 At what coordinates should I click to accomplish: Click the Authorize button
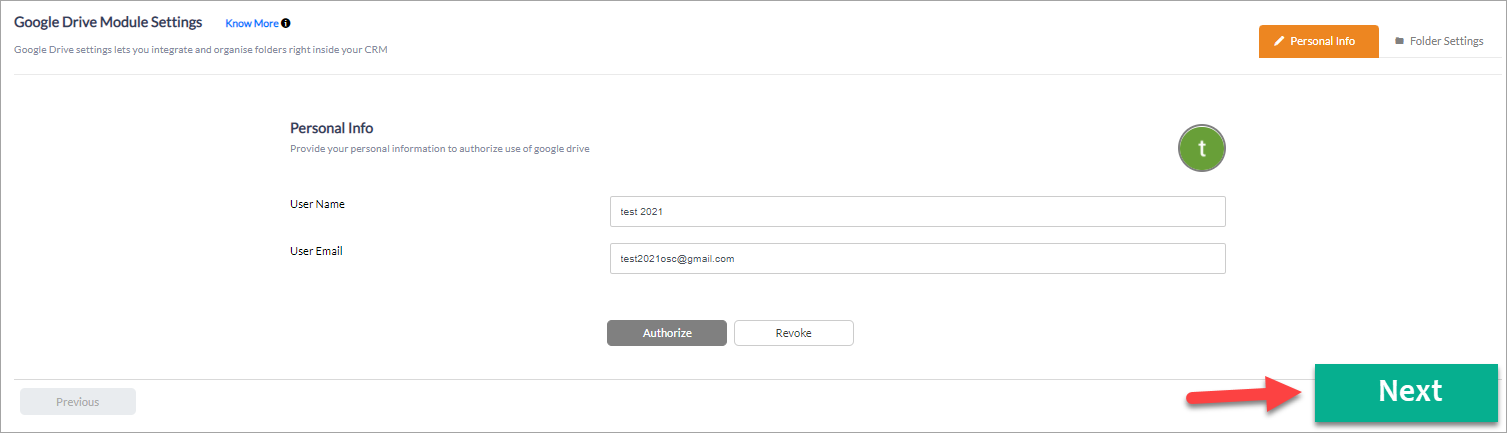tap(667, 333)
